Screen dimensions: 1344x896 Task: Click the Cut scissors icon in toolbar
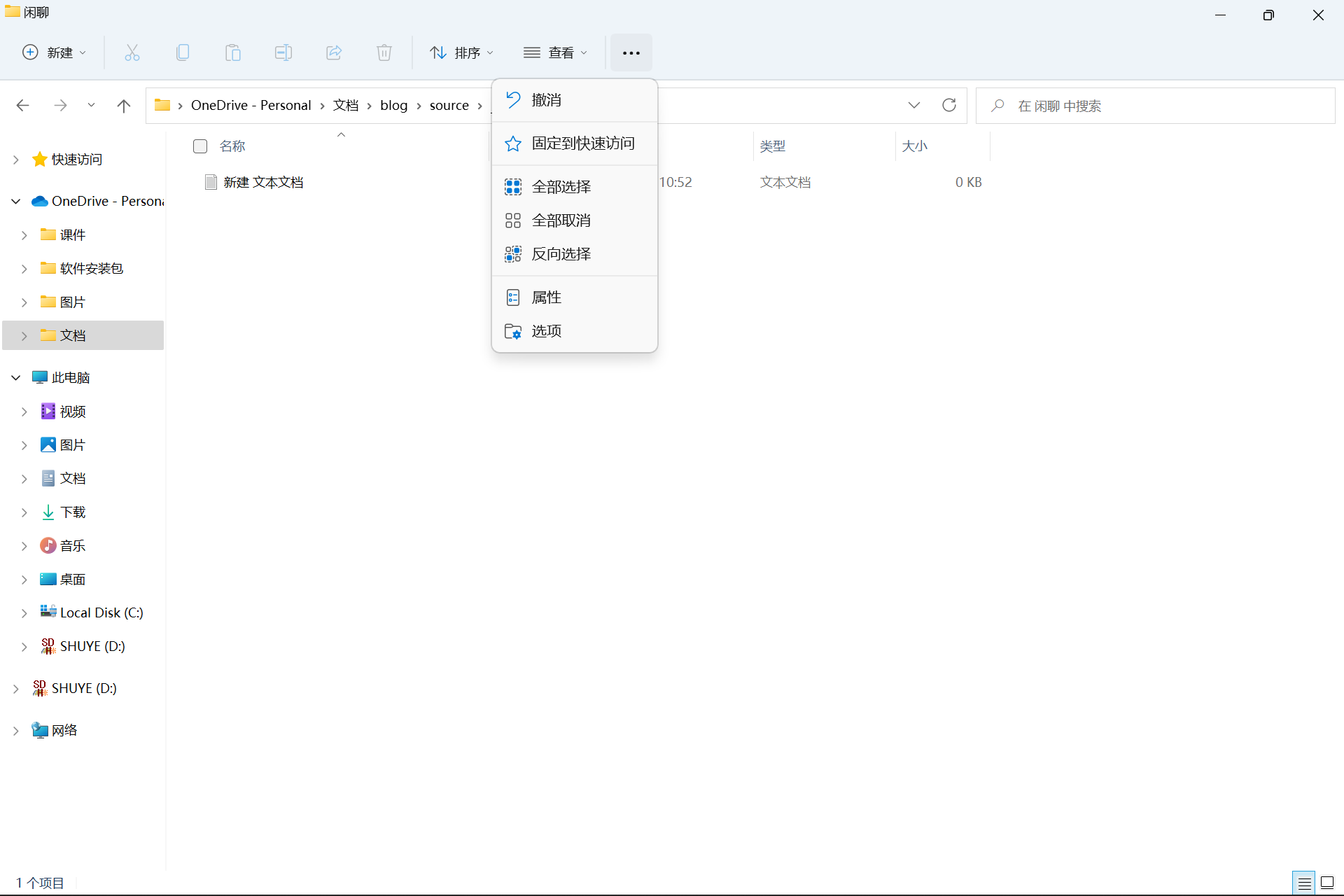tap(132, 52)
